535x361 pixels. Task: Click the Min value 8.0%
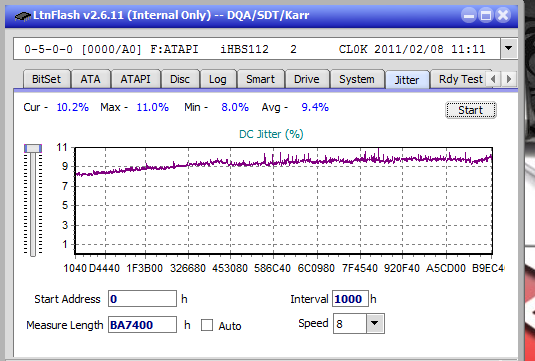click(235, 107)
